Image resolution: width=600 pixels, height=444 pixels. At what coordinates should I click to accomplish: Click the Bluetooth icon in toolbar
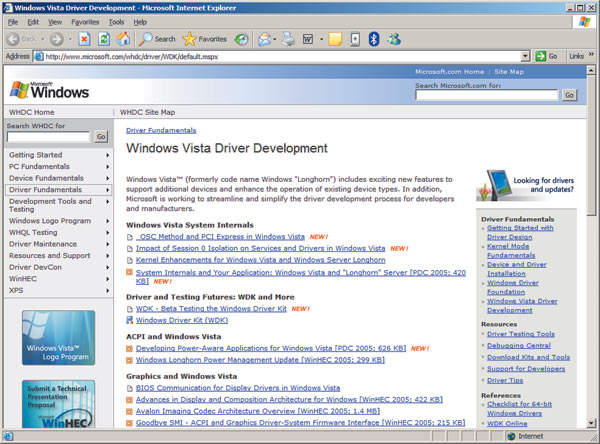374,39
